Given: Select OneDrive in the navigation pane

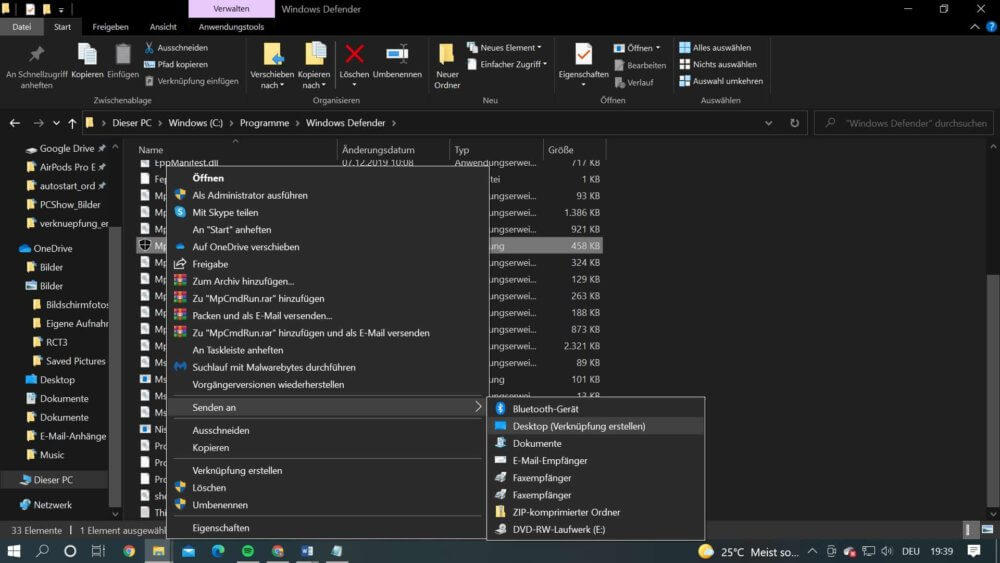Looking at the screenshot, I should click(x=45, y=249).
